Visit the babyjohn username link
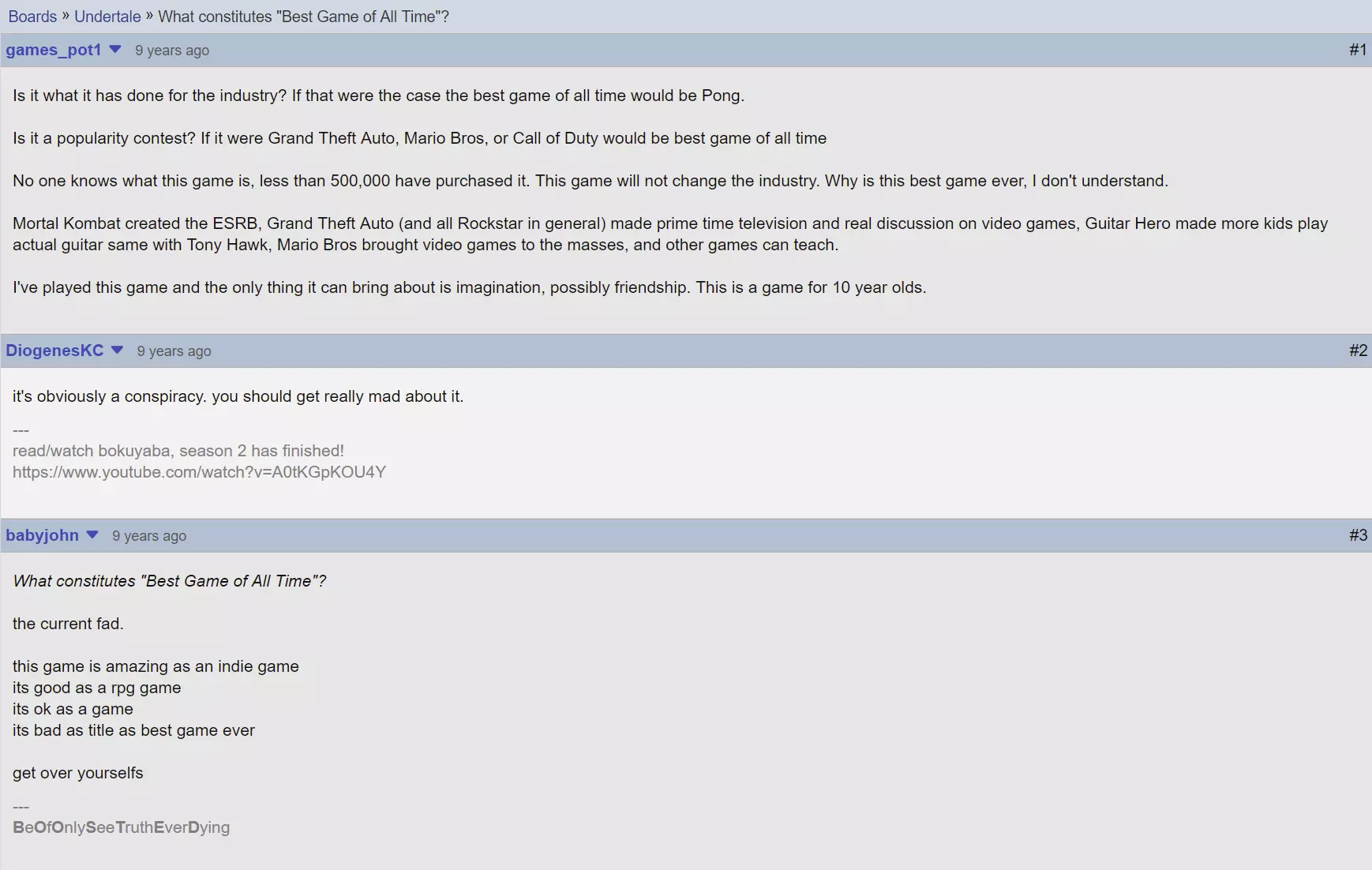The width and height of the screenshot is (1372, 870). coord(43,535)
